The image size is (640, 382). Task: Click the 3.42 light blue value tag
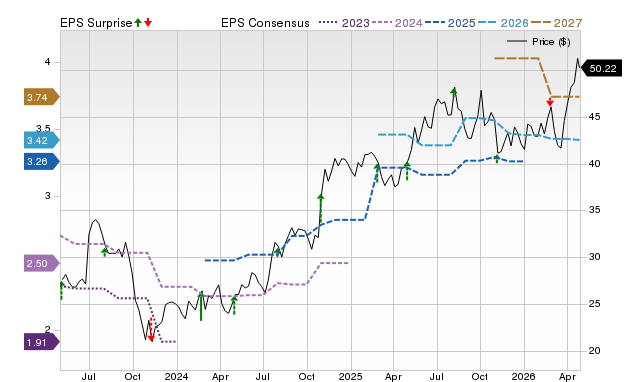click(42, 140)
